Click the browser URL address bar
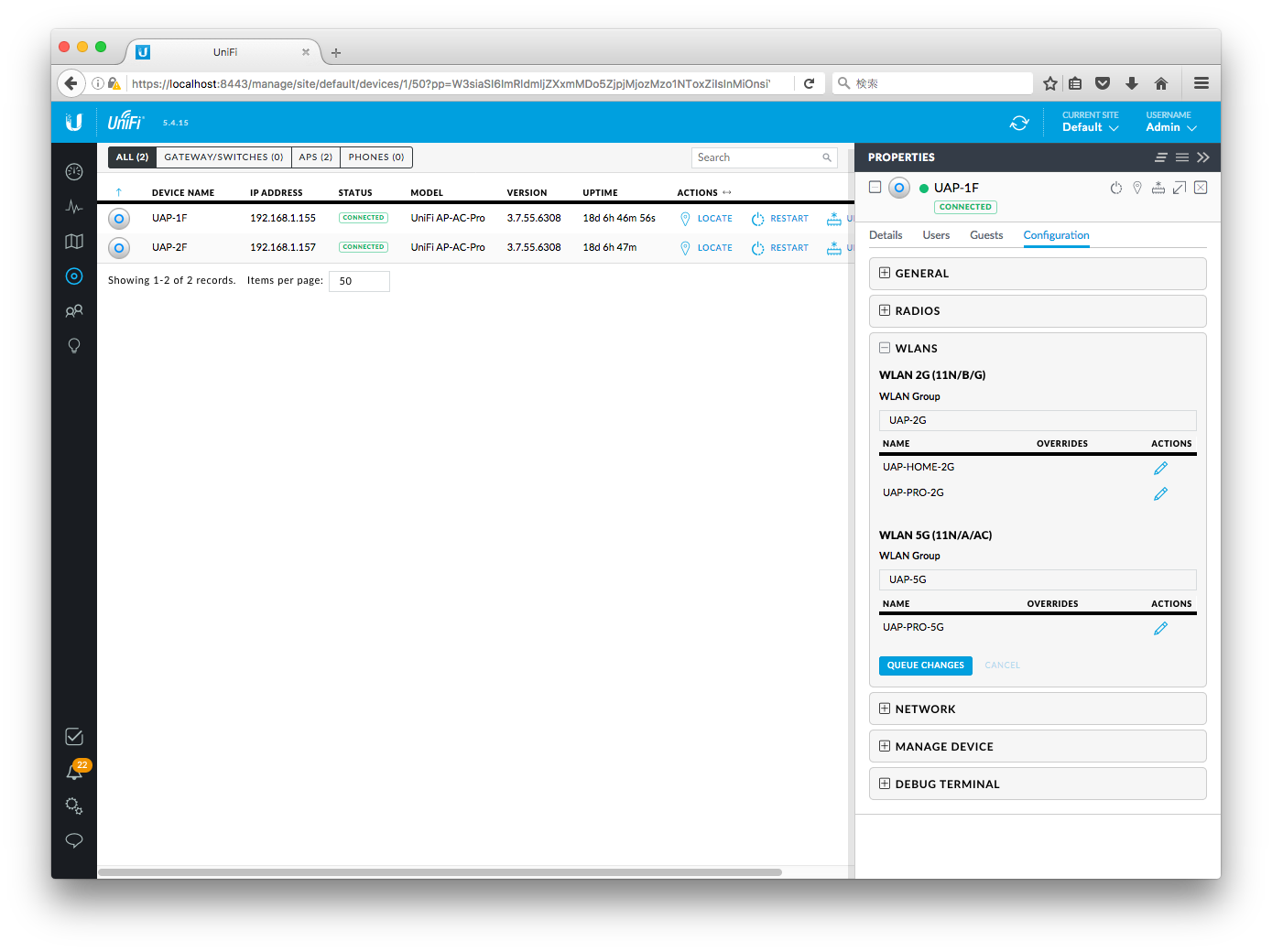Screen dimensions: 1272x952 click(x=451, y=83)
